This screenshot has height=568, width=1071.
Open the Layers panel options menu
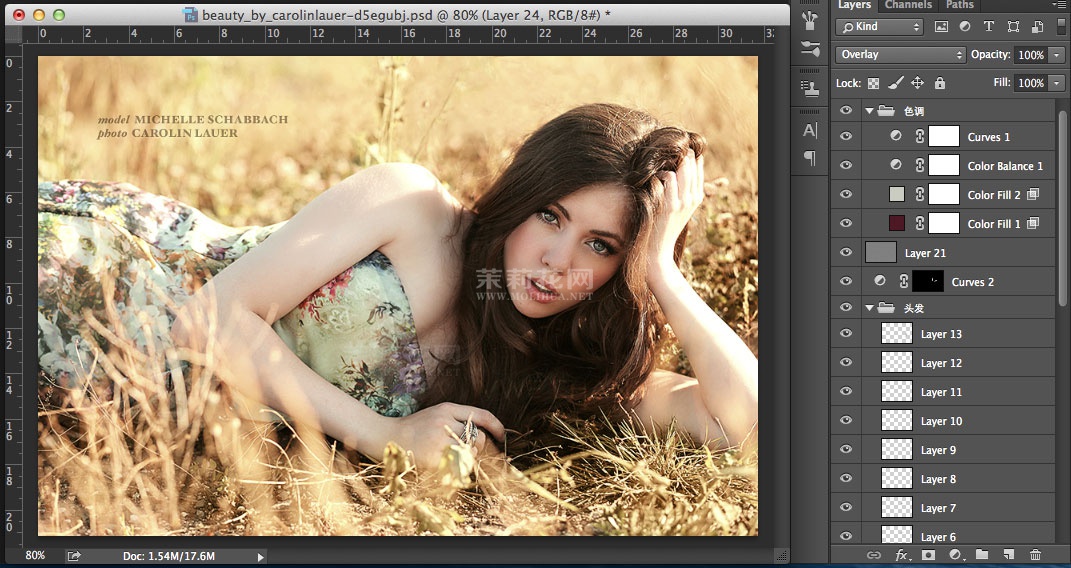pyautogui.click(x=1059, y=5)
